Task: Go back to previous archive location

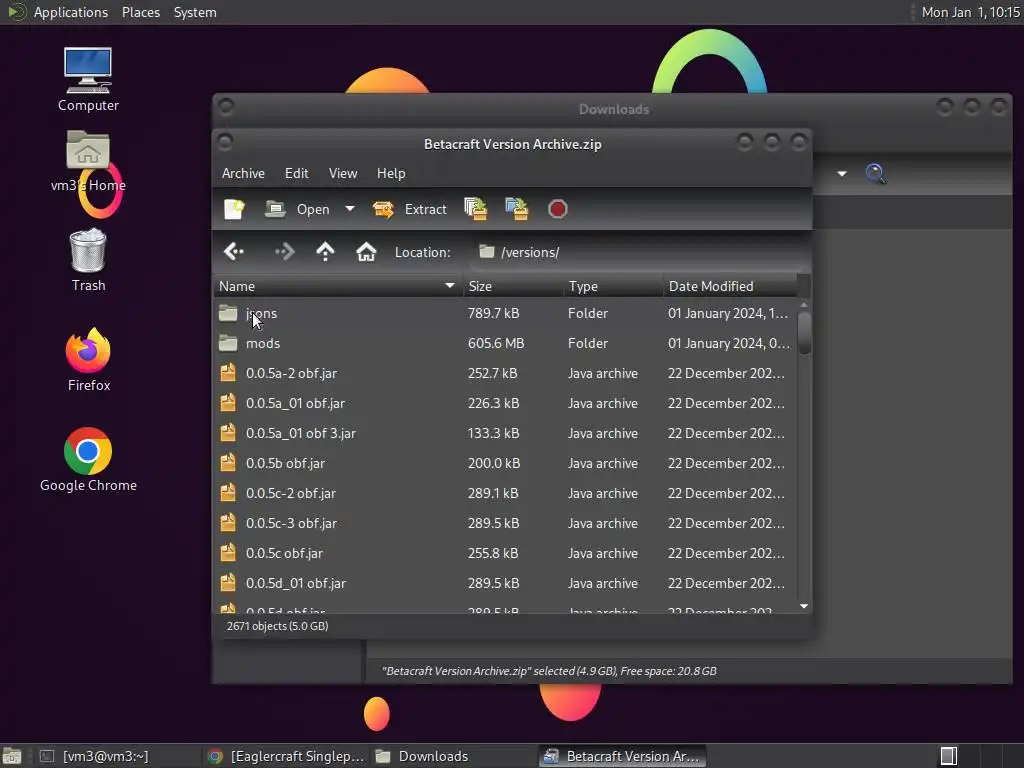Action: 234,251
